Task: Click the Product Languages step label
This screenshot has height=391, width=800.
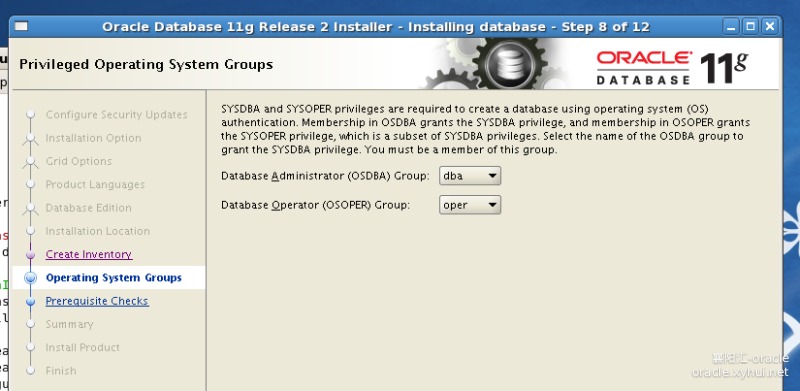Action: pos(95,185)
